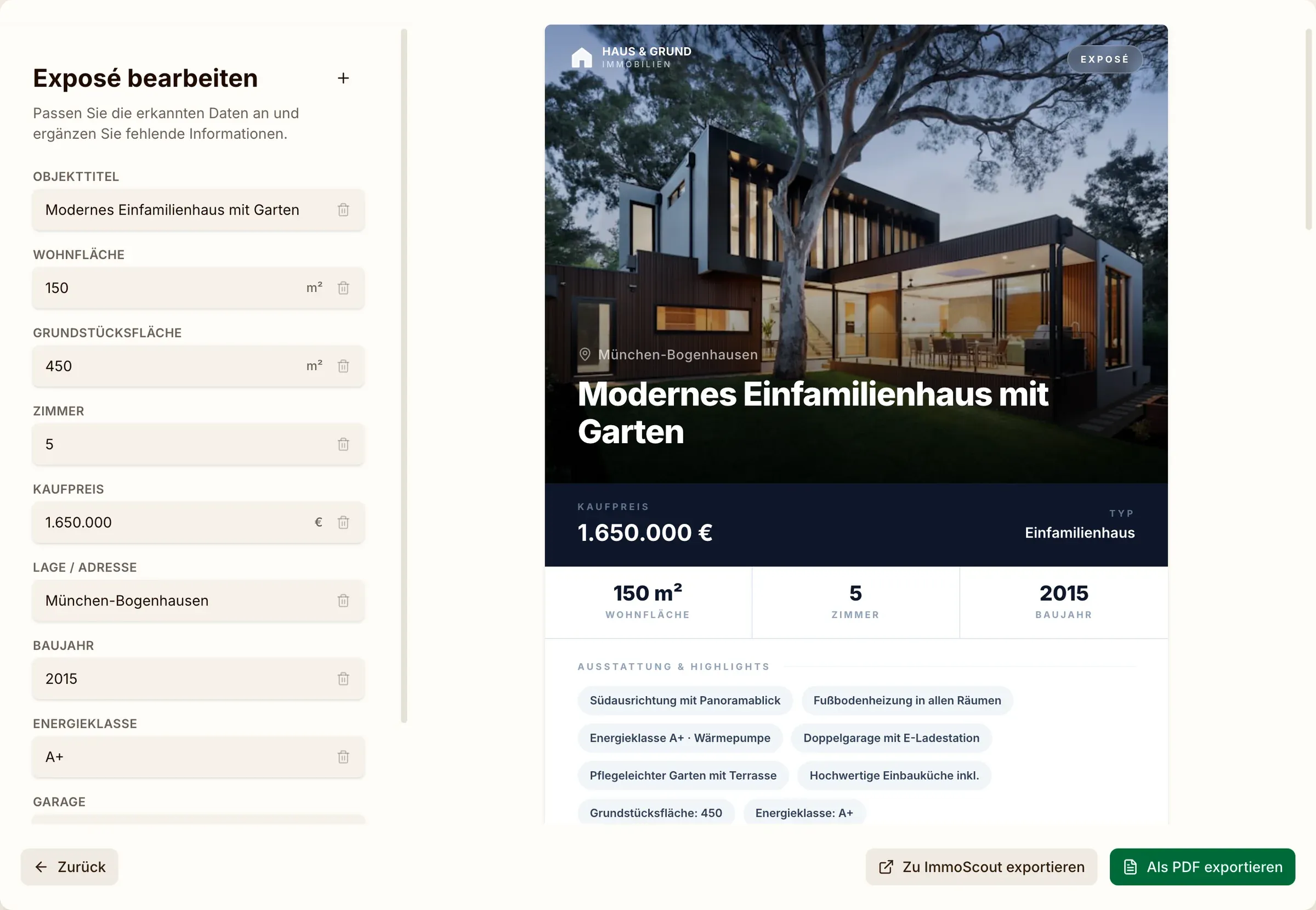The height and width of the screenshot is (910, 1316).
Task: Click the 1.650.000 € price in preview
Action: point(645,533)
